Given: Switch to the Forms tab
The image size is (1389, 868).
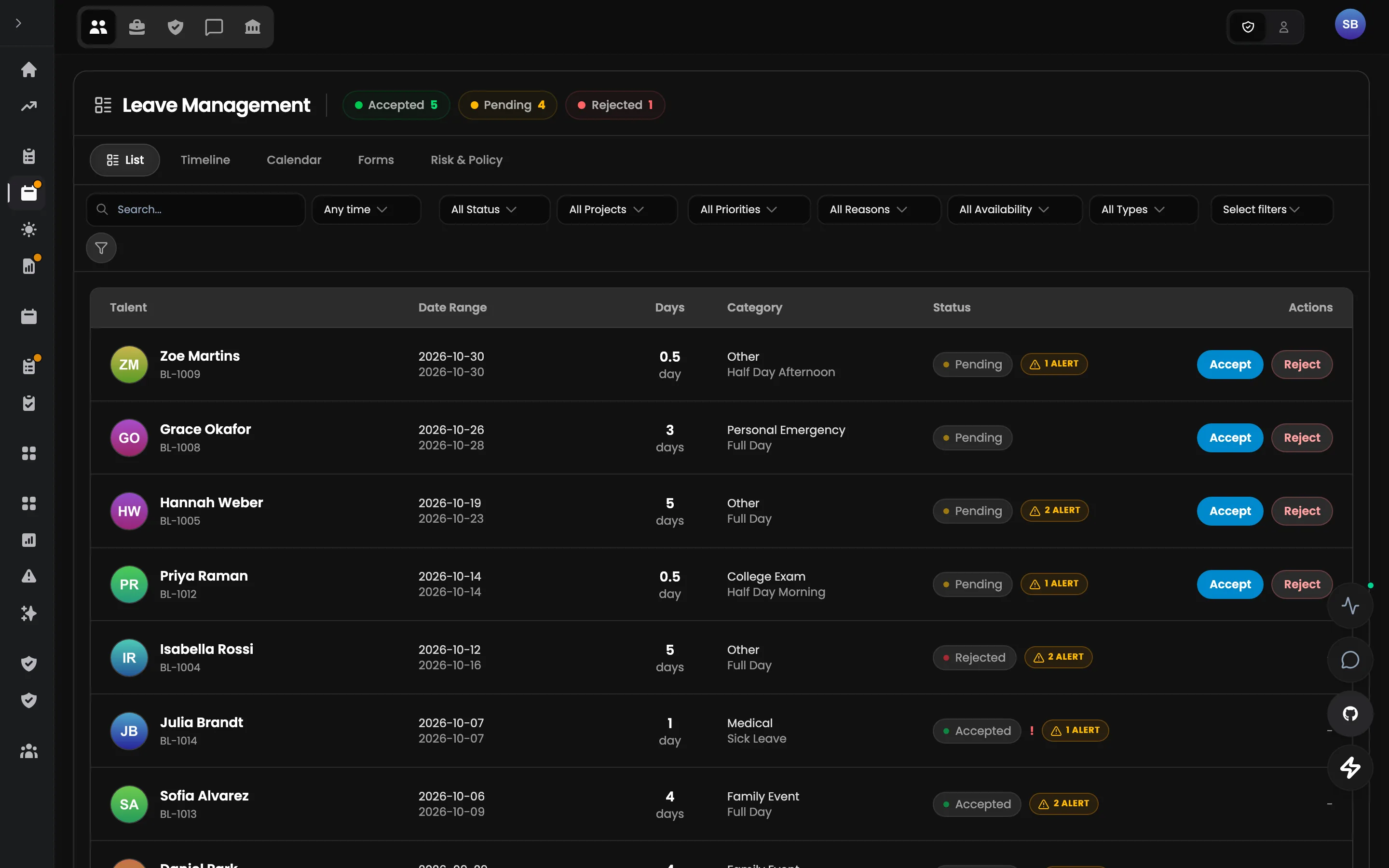Looking at the screenshot, I should (x=376, y=160).
